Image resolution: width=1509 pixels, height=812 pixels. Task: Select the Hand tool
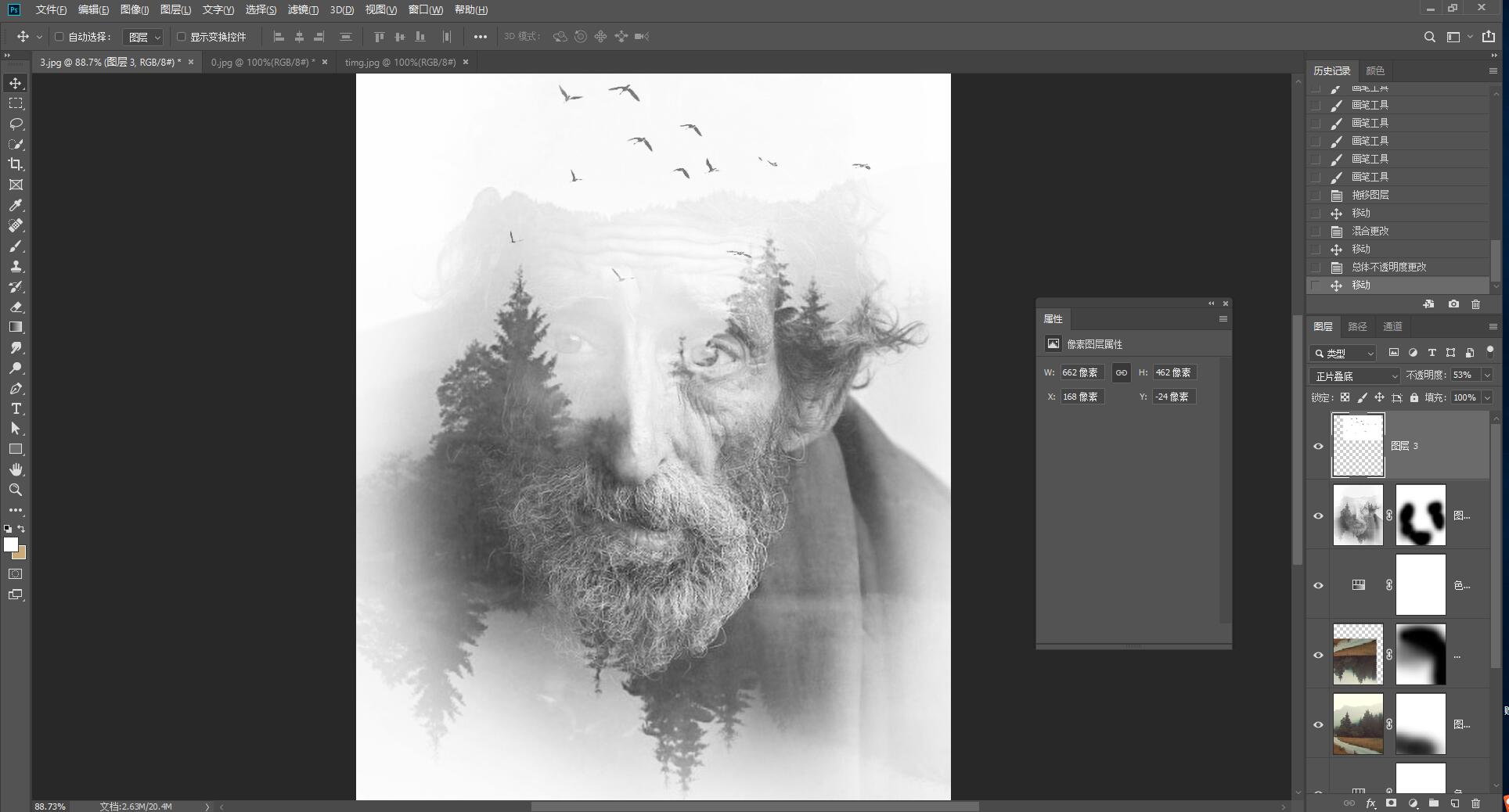[x=16, y=469]
